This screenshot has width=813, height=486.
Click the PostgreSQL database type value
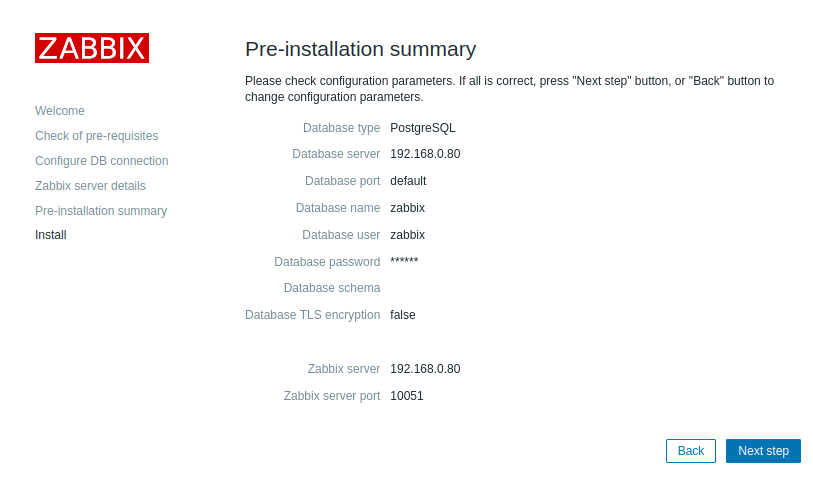pyautogui.click(x=423, y=128)
